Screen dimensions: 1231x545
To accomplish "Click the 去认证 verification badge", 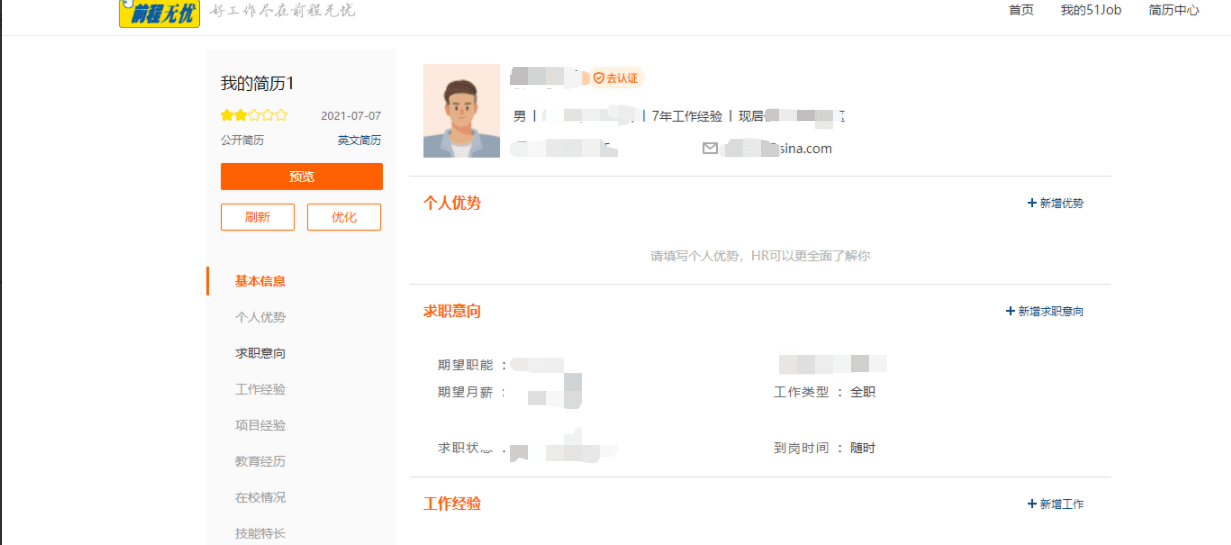I will click(615, 78).
